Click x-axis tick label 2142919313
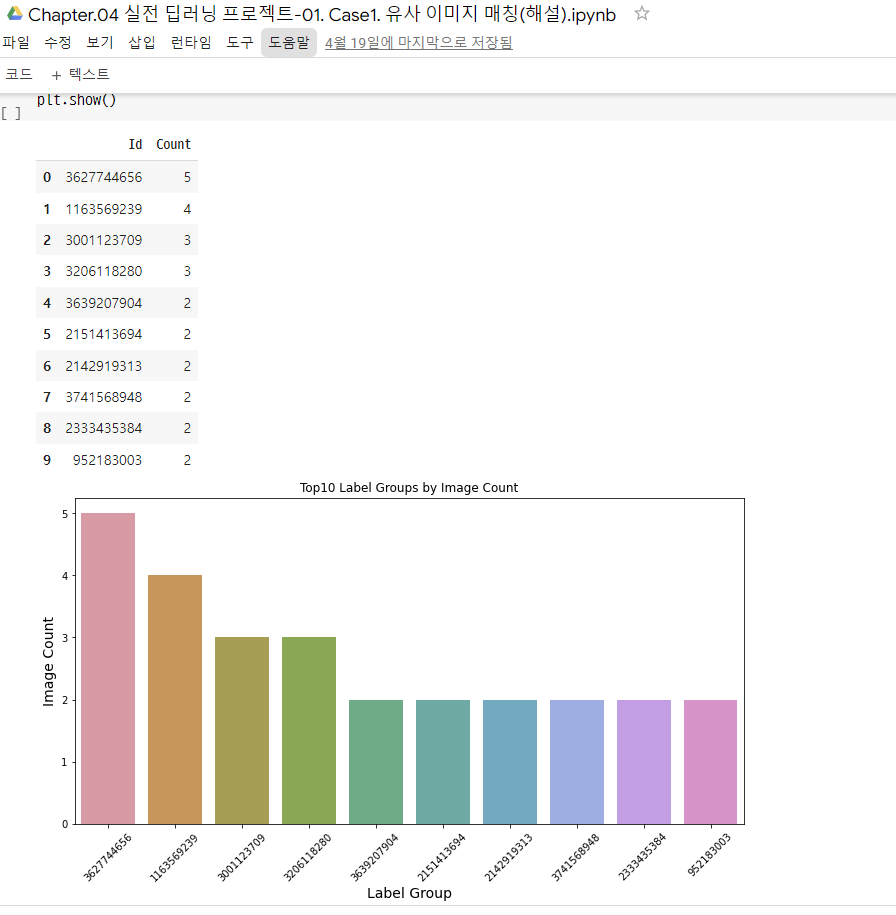This screenshot has height=915, width=896. click(x=508, y=857)
